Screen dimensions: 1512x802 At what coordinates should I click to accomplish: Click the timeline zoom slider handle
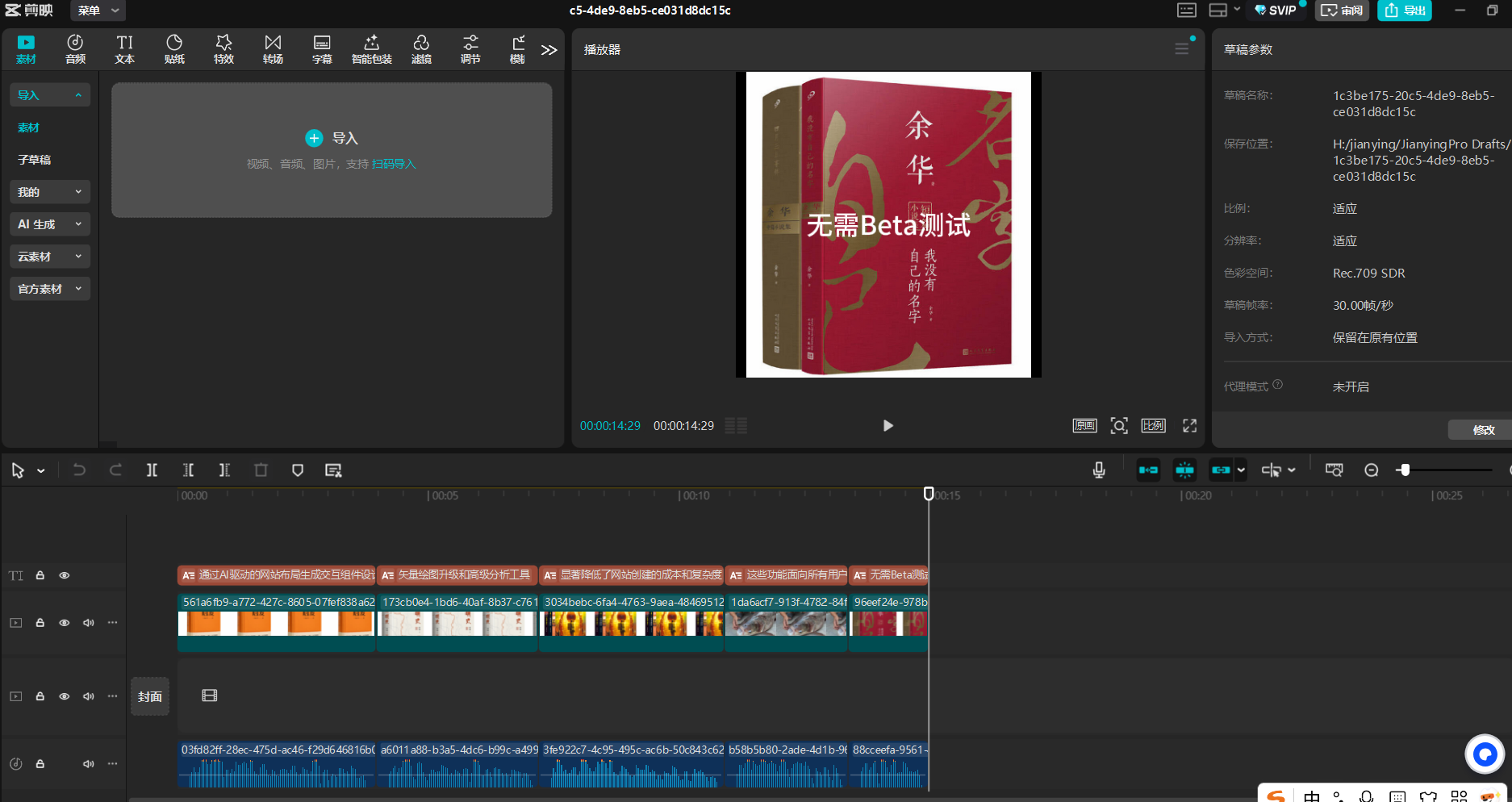coord(1405,470)
